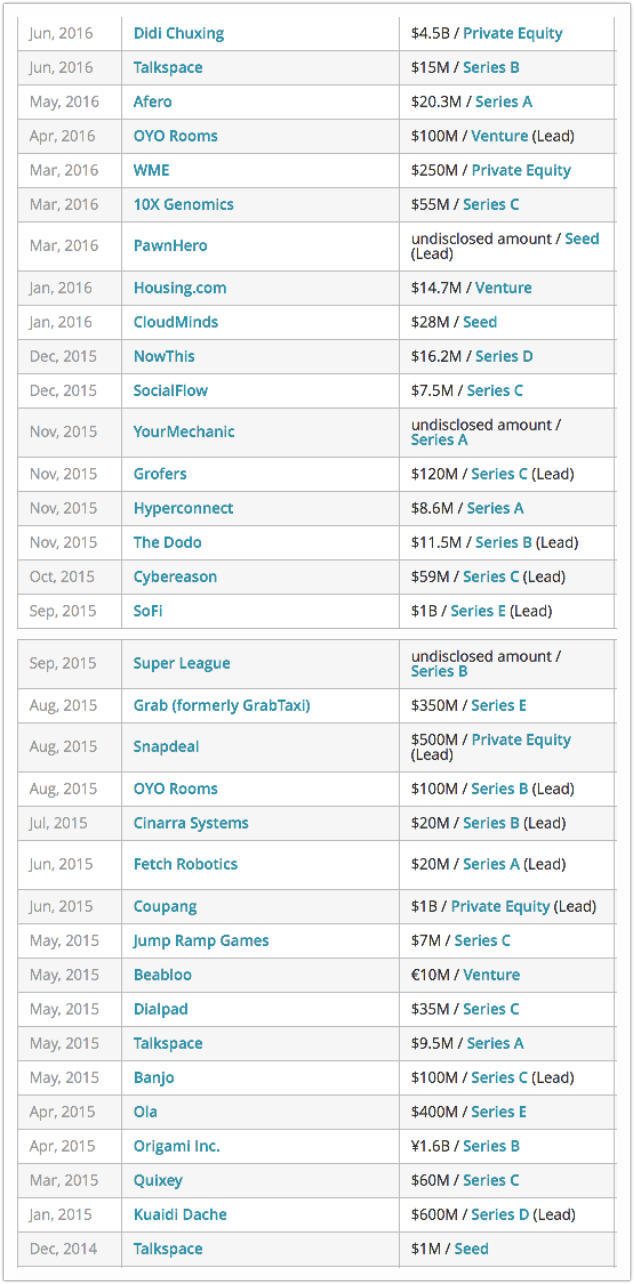Open the 10X Genomics link
The height and width of the screenshot is (1284, 634).
click(183, 204)
